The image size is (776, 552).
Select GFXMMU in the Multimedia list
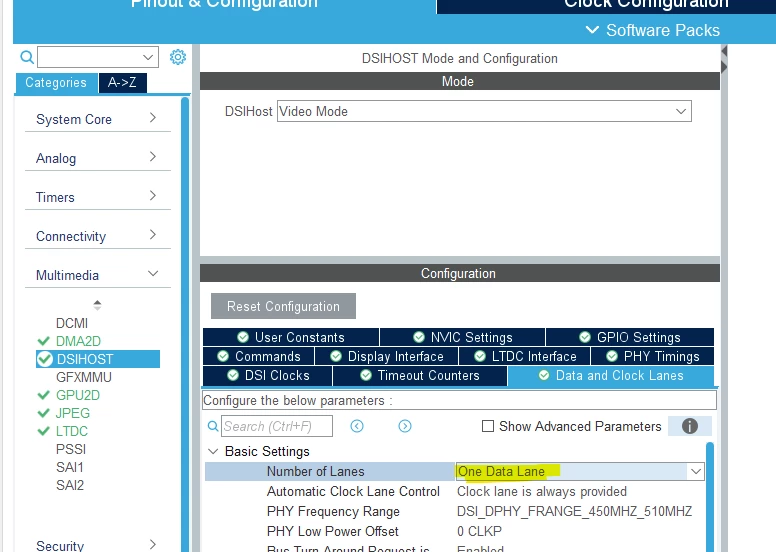(84, 377)
